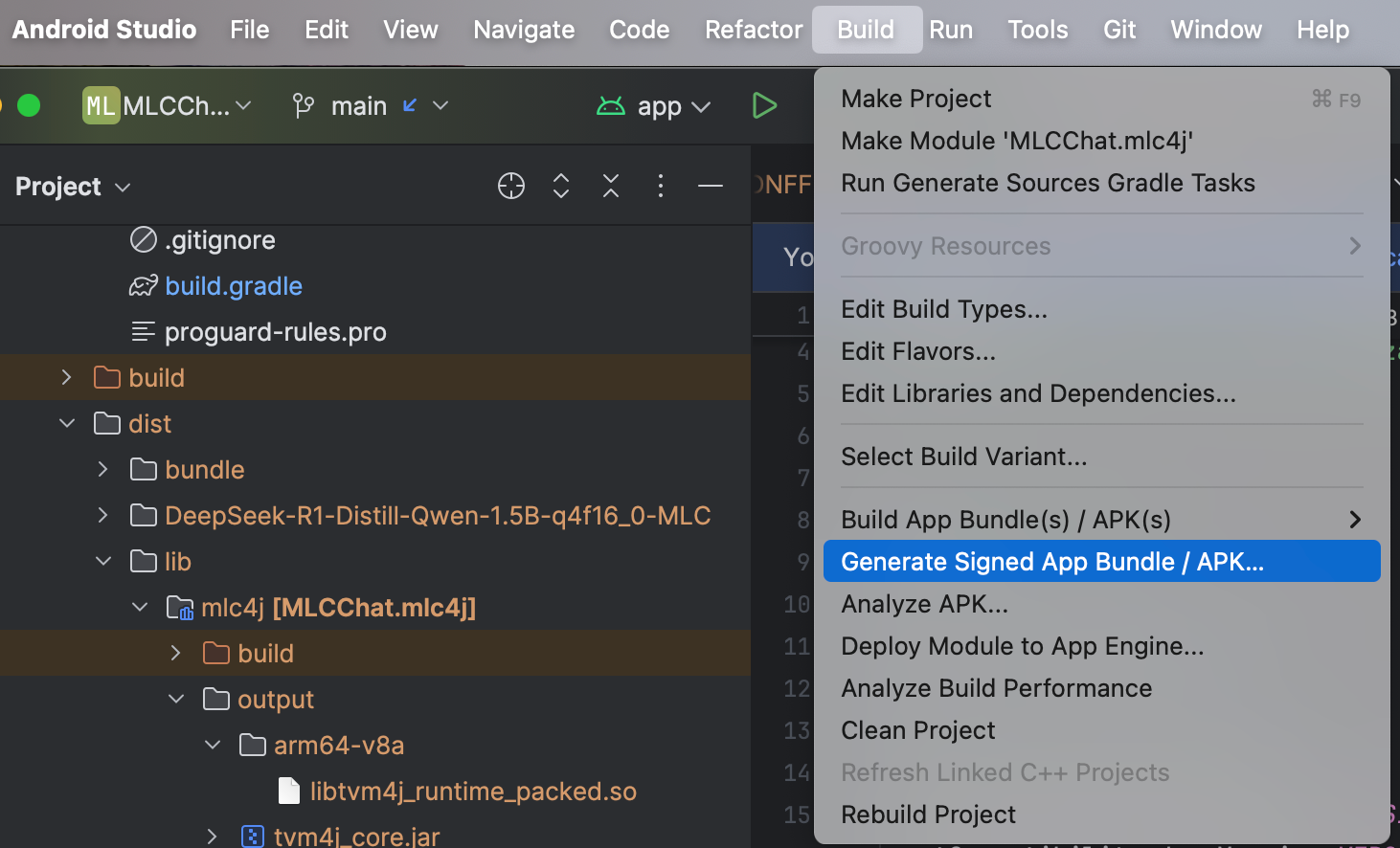Choose Clean Project
Screen dimensions: 1400x848
(x=1101, y=730)
